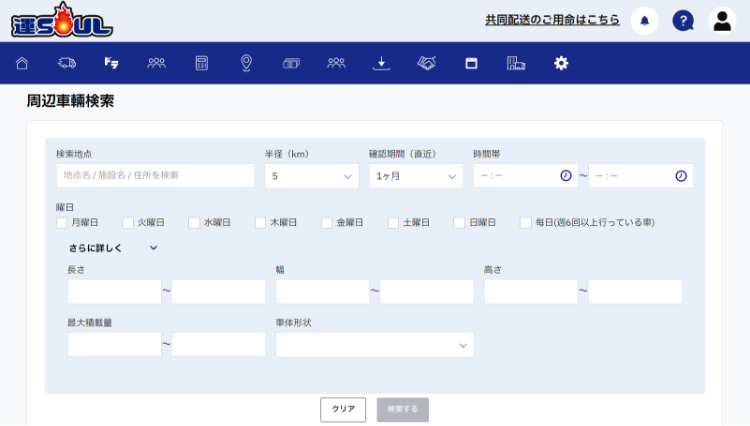Open people icon beside the download icon

click(x=336, y=63)
